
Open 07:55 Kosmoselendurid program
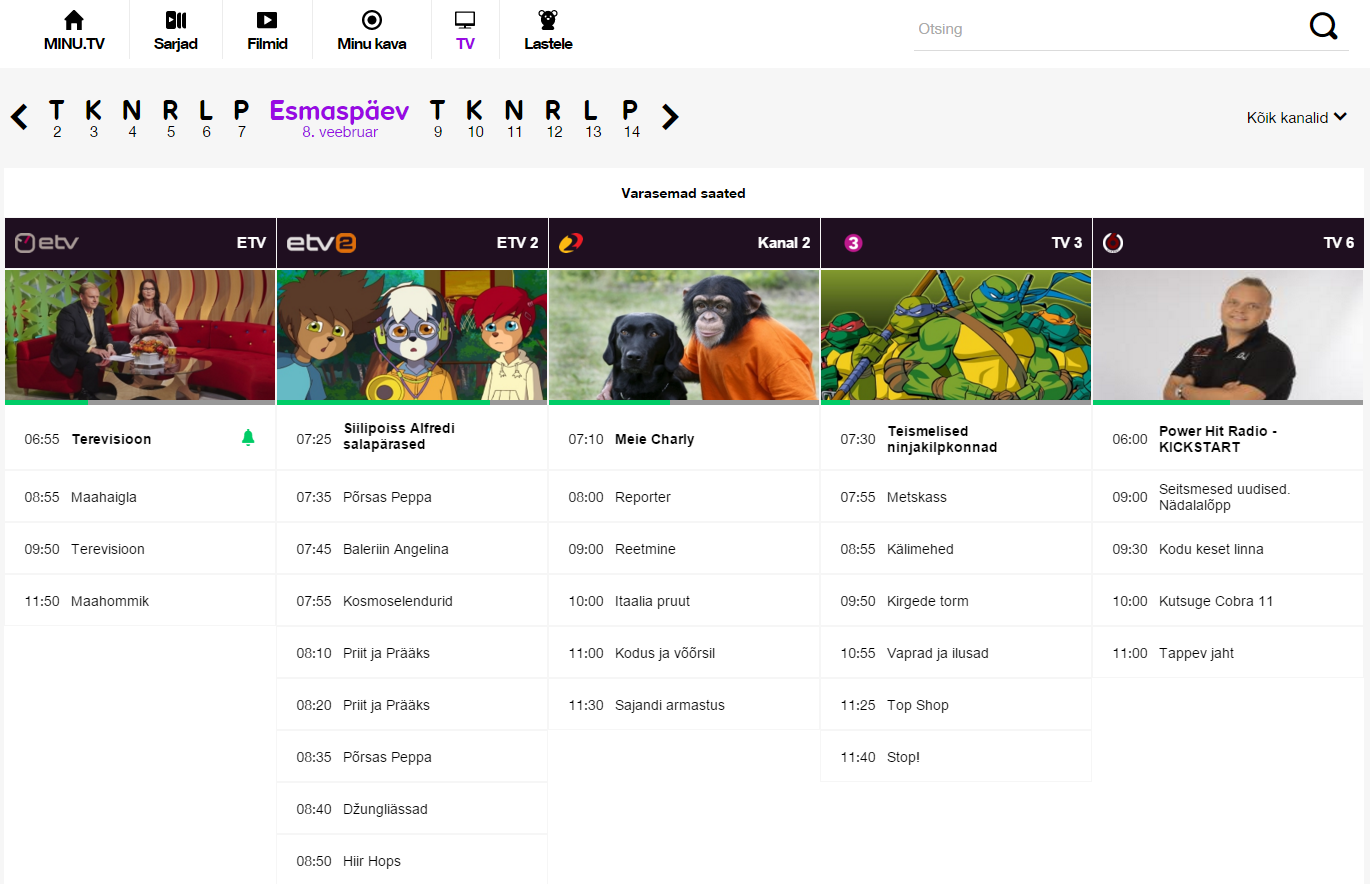click(412, 601)
